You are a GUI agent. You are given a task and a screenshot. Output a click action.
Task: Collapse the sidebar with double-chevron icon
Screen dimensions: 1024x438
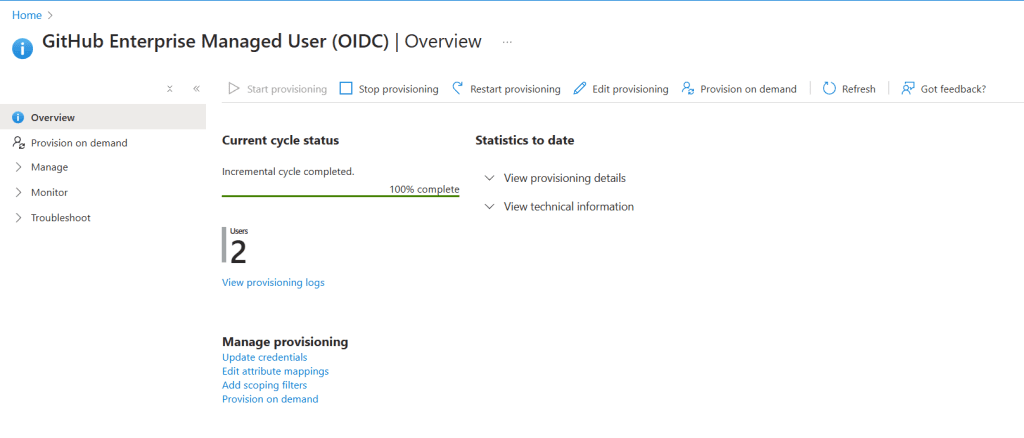coord(196,89)
